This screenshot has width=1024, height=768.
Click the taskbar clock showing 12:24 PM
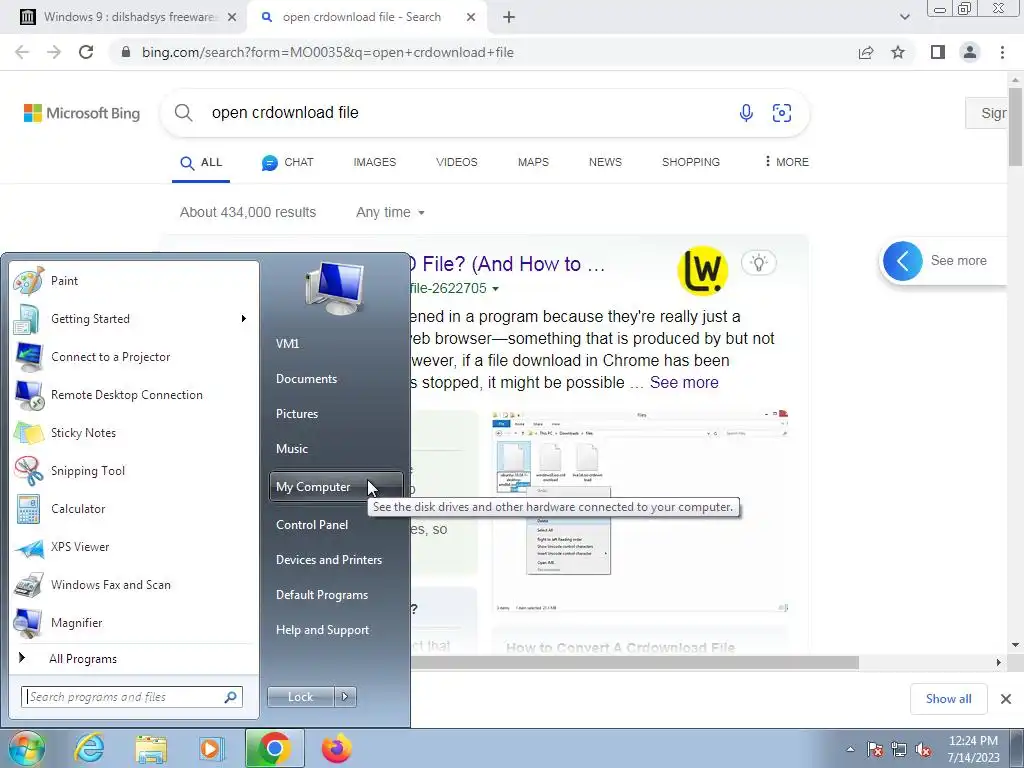(x=973, y=749)
